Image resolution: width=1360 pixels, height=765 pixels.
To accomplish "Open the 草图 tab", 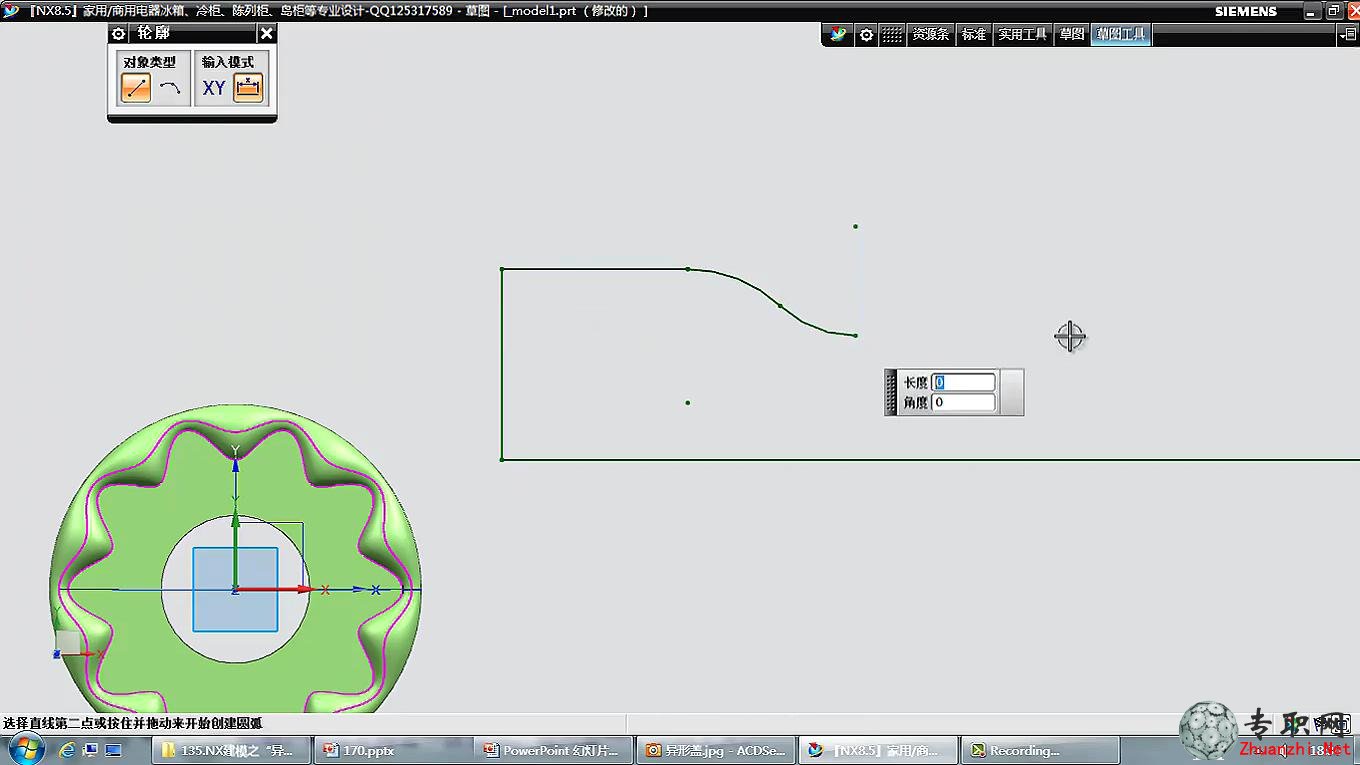I will coord(1072,34).
